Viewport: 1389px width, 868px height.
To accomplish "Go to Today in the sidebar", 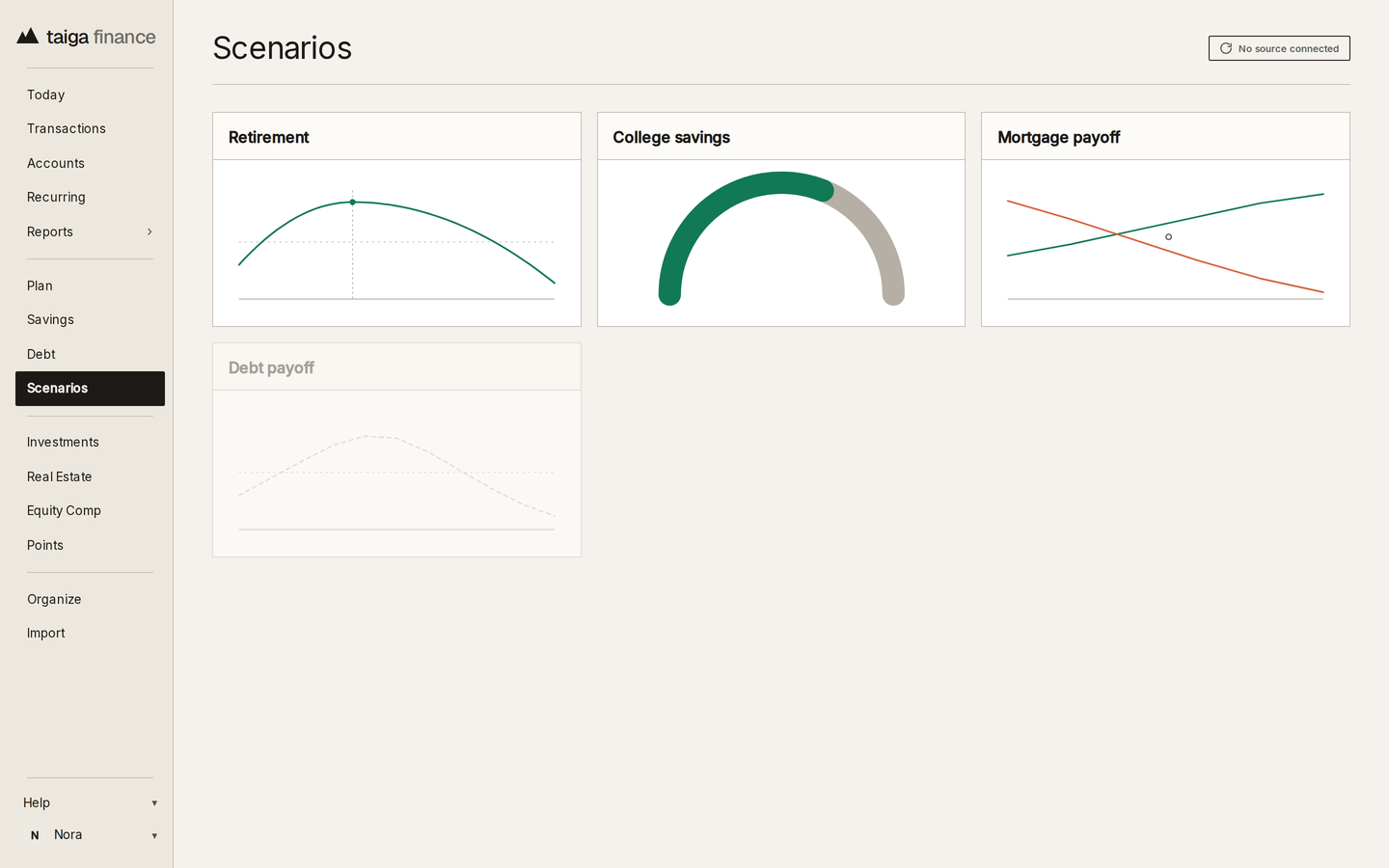I will 90,95.
